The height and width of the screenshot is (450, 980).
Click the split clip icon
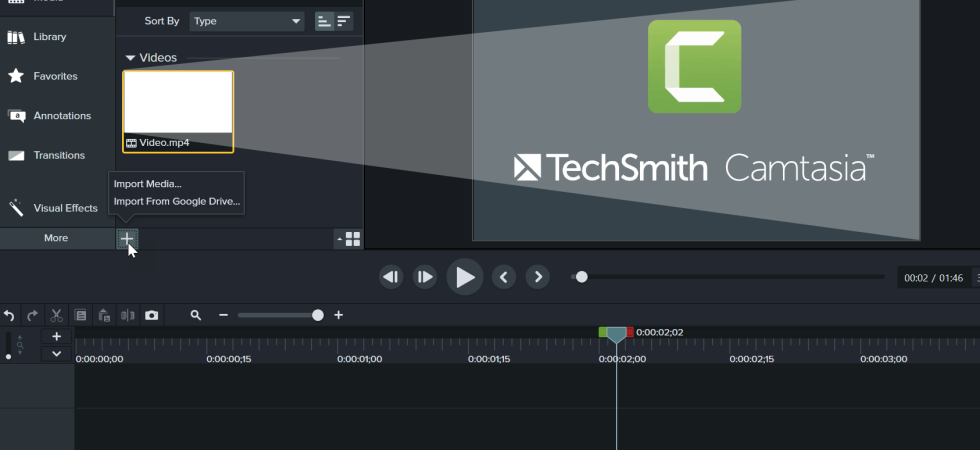[128, 316]
